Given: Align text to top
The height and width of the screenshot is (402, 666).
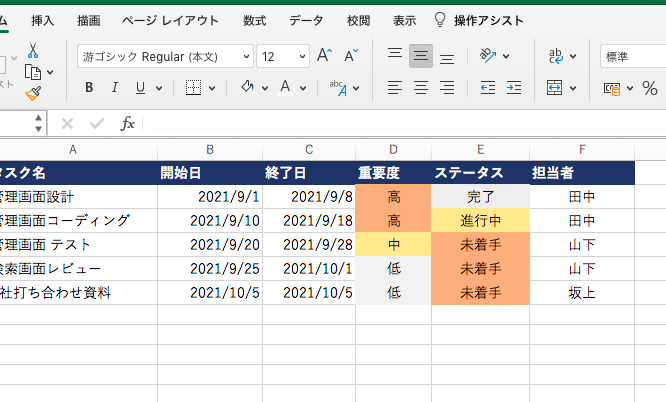Looking at the screenshot, I should pyautogui.click(x=395, y=55).
